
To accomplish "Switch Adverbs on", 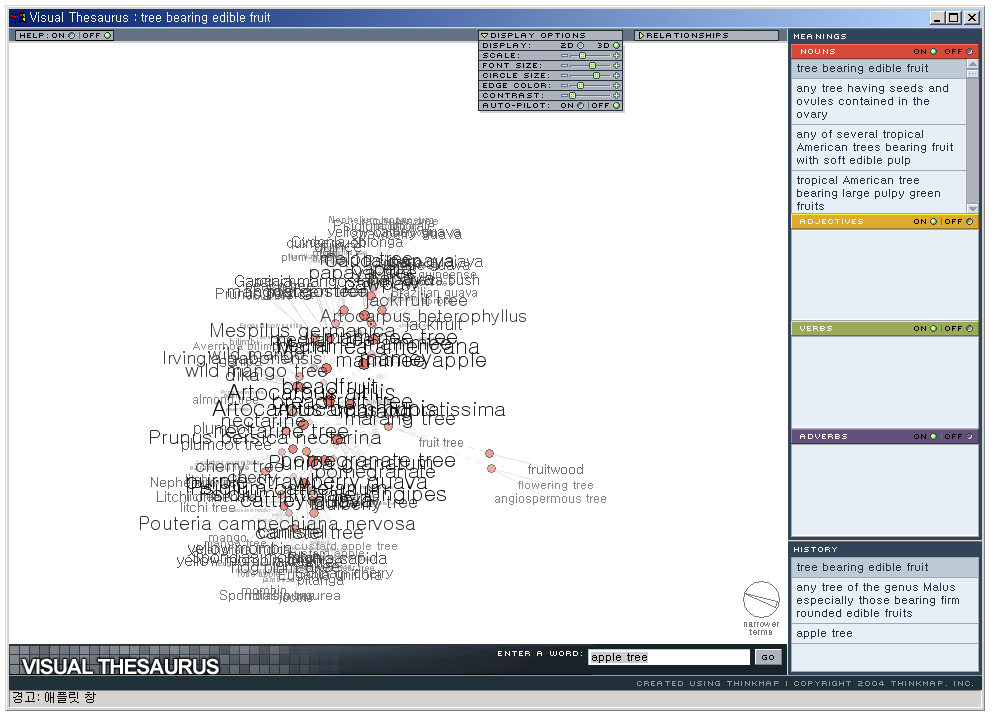I will 933,437.
